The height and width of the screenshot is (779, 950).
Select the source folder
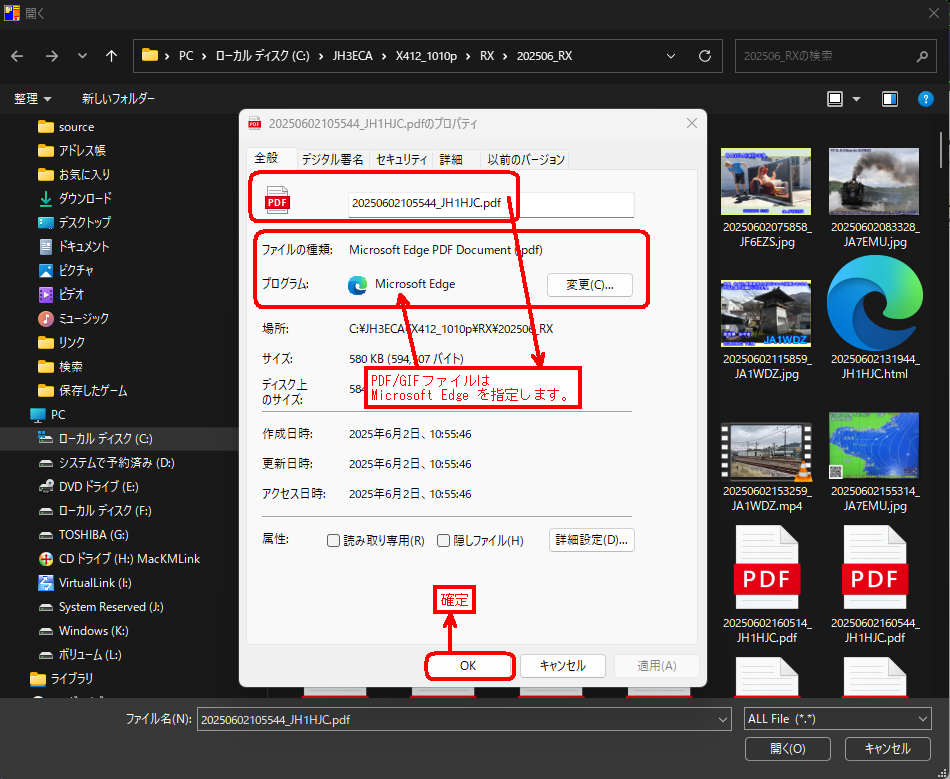point(66,127)
